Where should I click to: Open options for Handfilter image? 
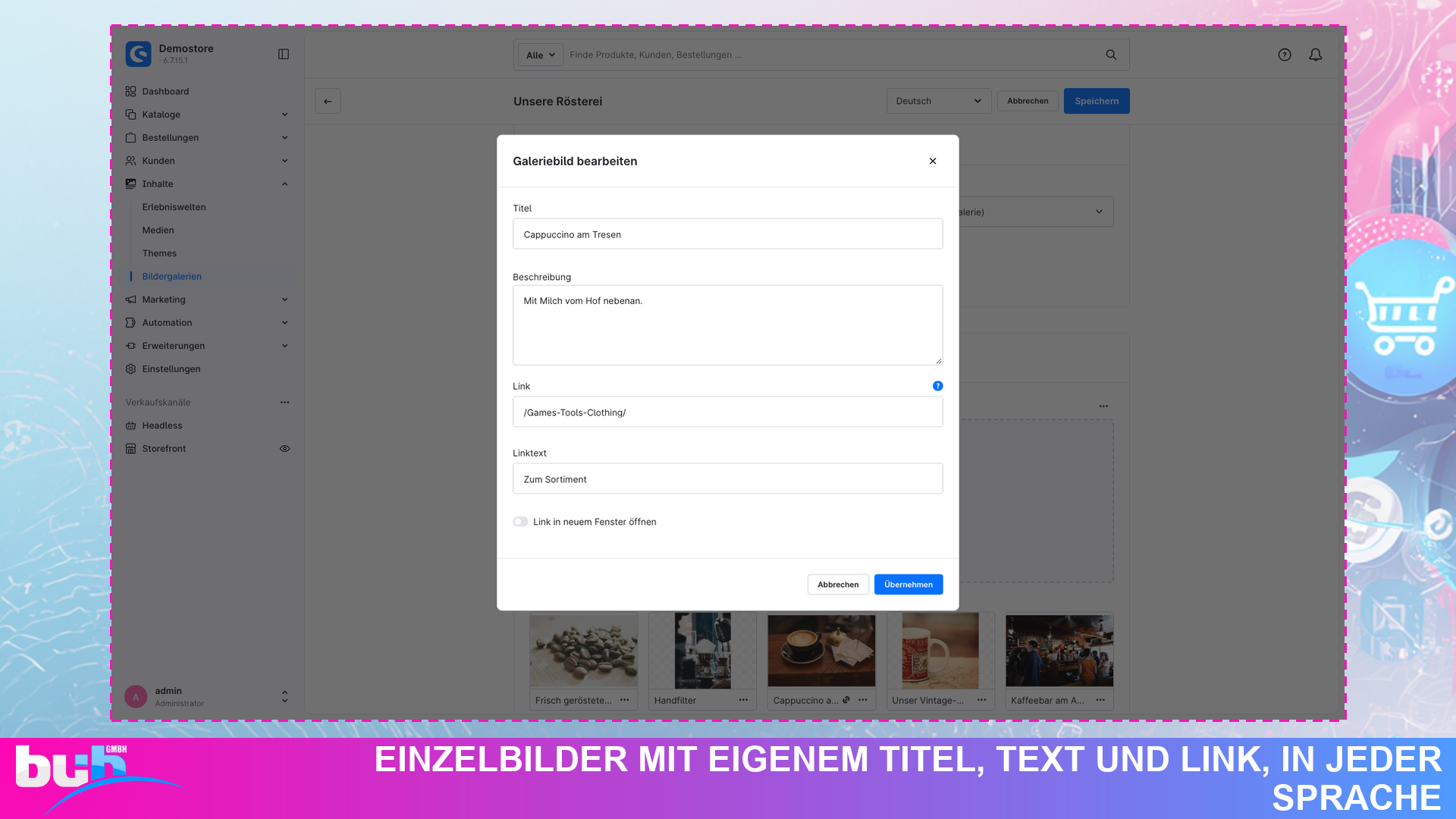[743, 700]
